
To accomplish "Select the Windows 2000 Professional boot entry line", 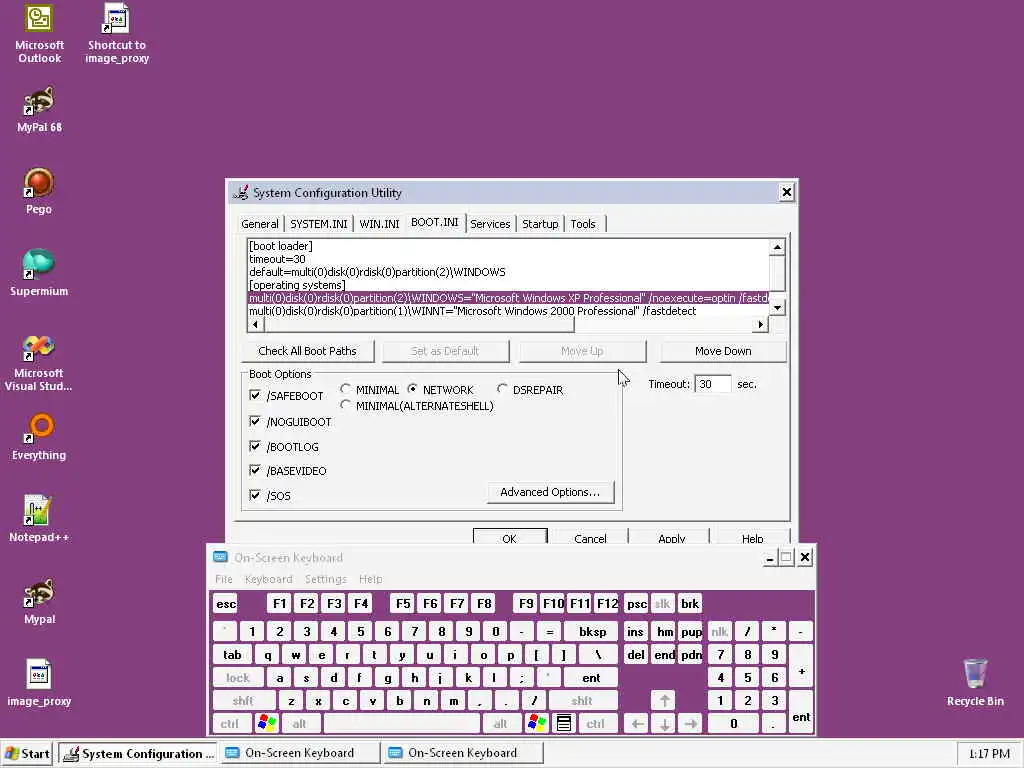I will click(x=508, y=311).
